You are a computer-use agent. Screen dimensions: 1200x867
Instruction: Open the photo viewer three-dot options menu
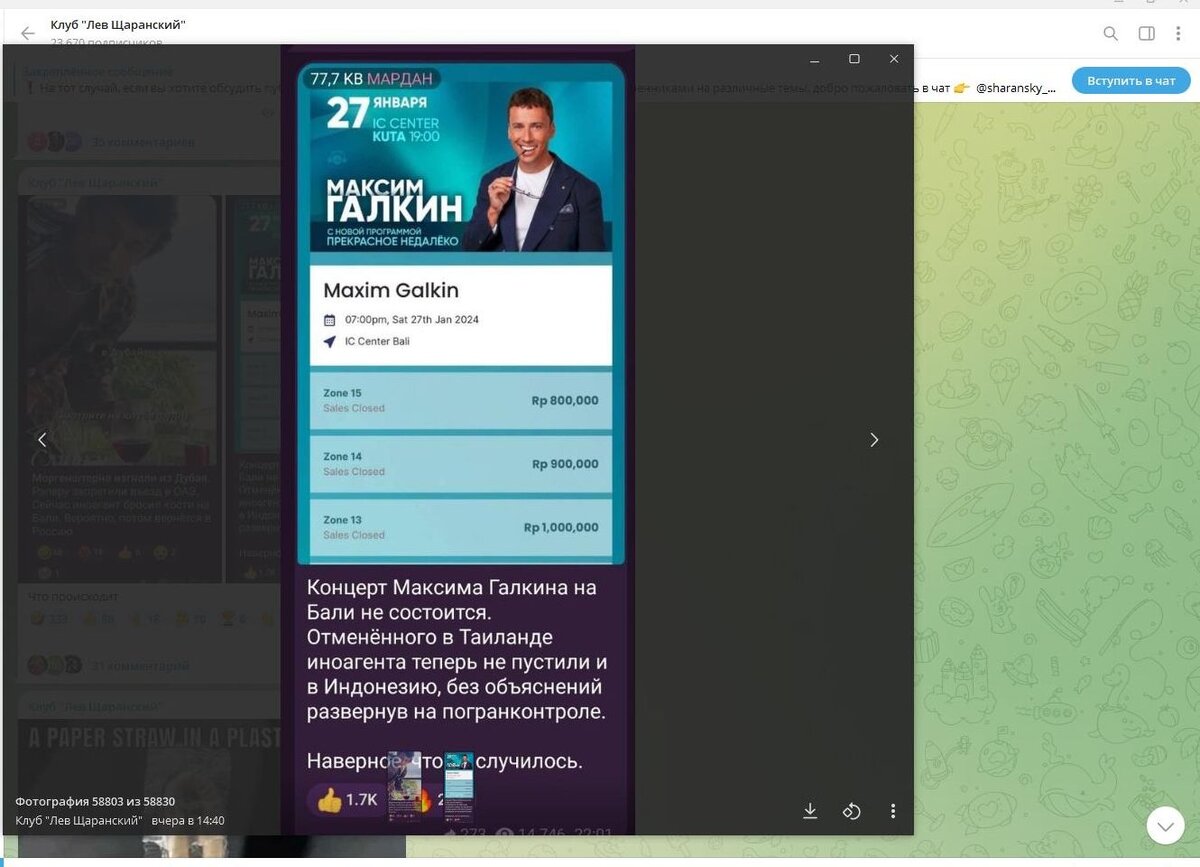click(893, 811)
